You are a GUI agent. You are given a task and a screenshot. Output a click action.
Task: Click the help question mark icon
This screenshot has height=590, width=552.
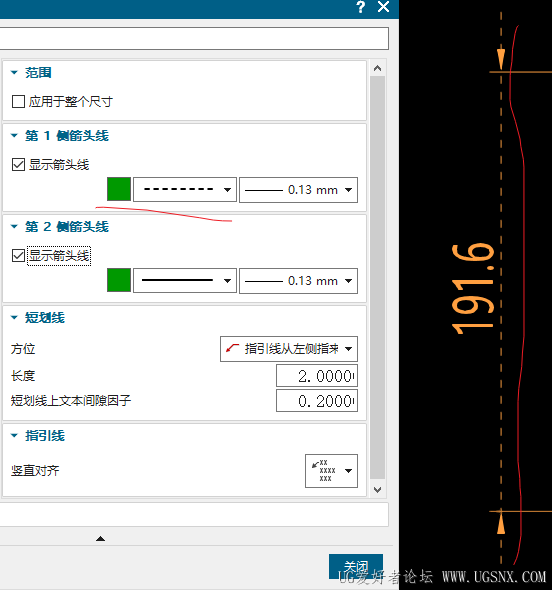[x=361, y=7]
